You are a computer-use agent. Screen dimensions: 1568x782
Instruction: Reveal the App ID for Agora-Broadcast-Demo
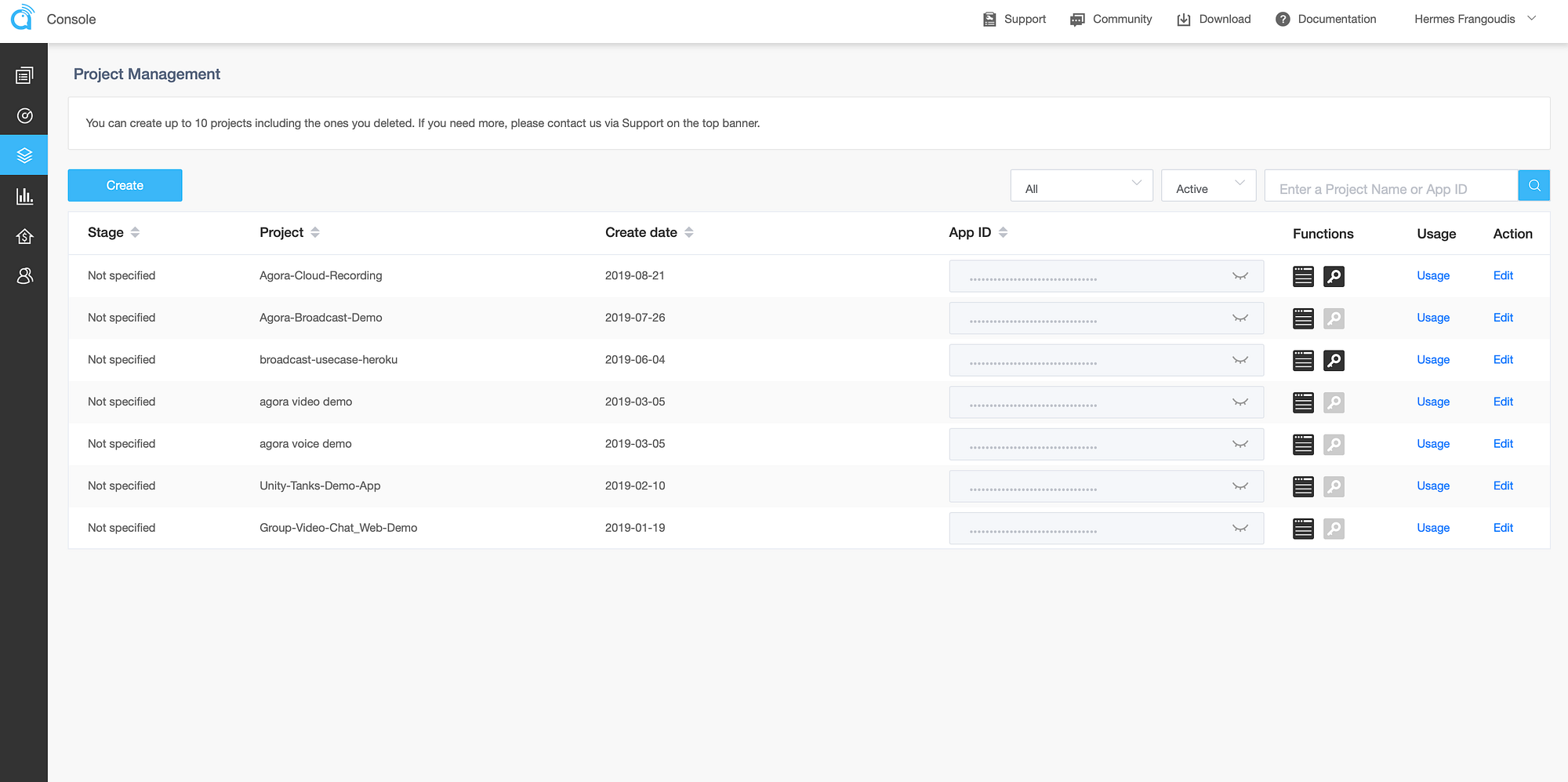tap(1240, 318)
